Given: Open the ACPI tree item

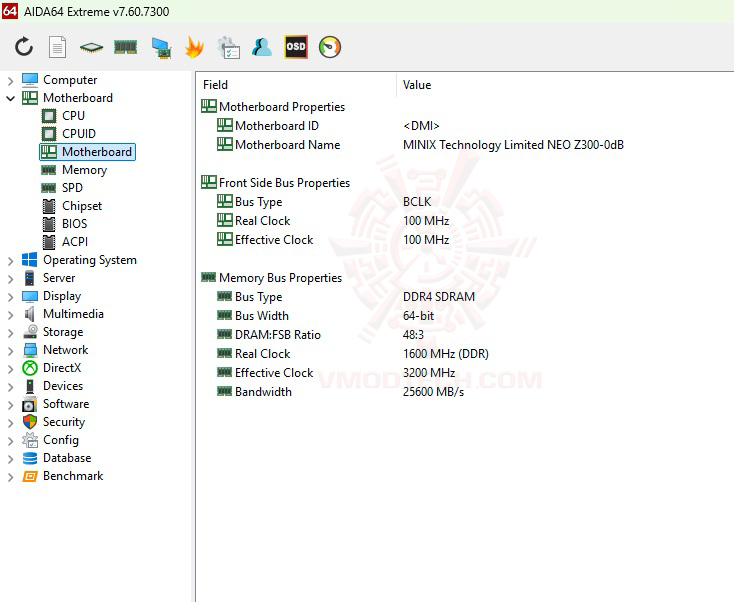Looking at the screenshot, I should pyautogui.click(x=65, y=242).
